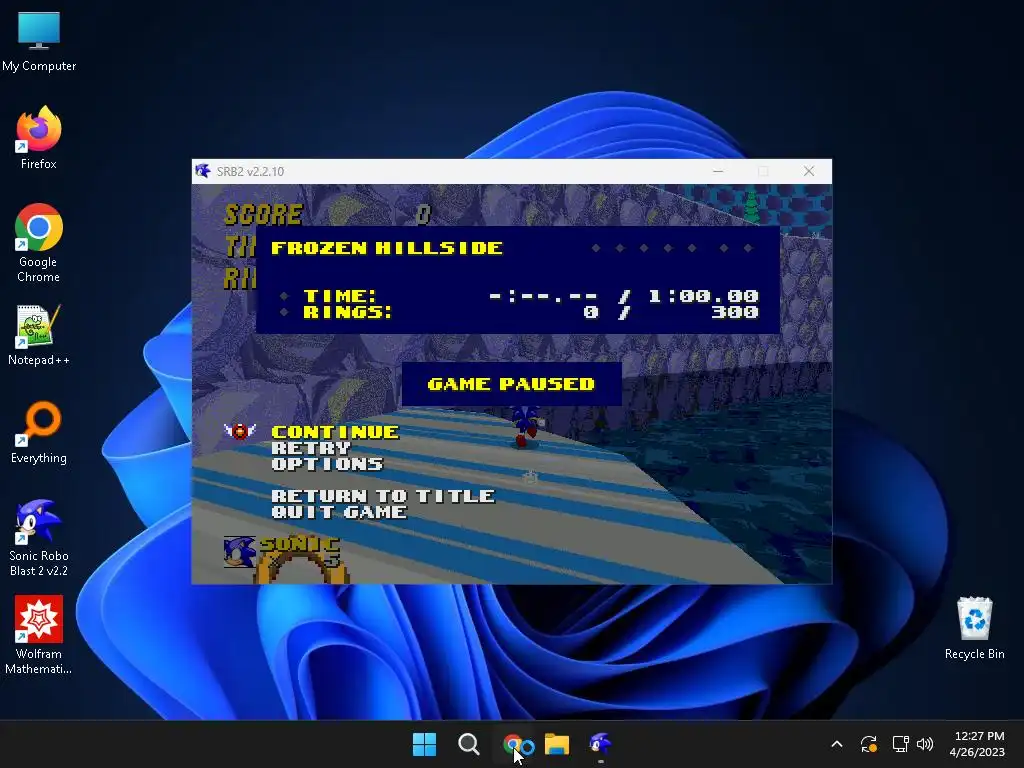Click the update sync tray icon
The height and width of the screenshot is (768, 1024).
pyautogui.click(x=869, y=744)
